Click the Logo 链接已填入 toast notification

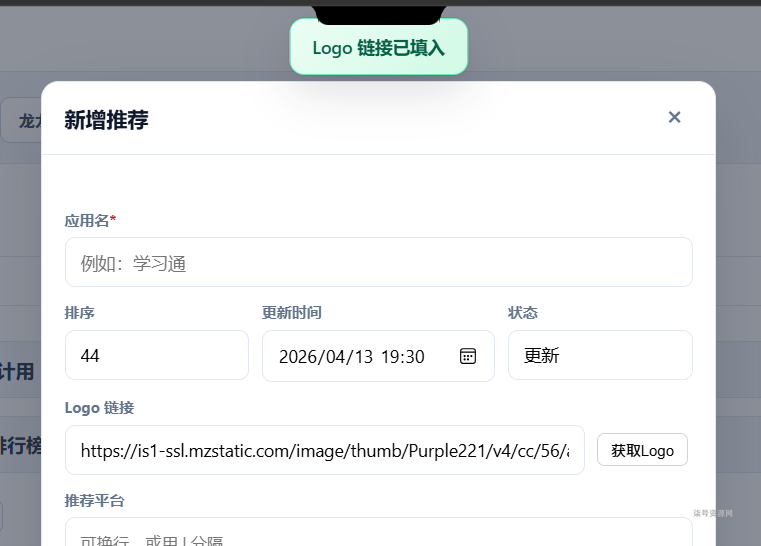[x=379, y=47]
